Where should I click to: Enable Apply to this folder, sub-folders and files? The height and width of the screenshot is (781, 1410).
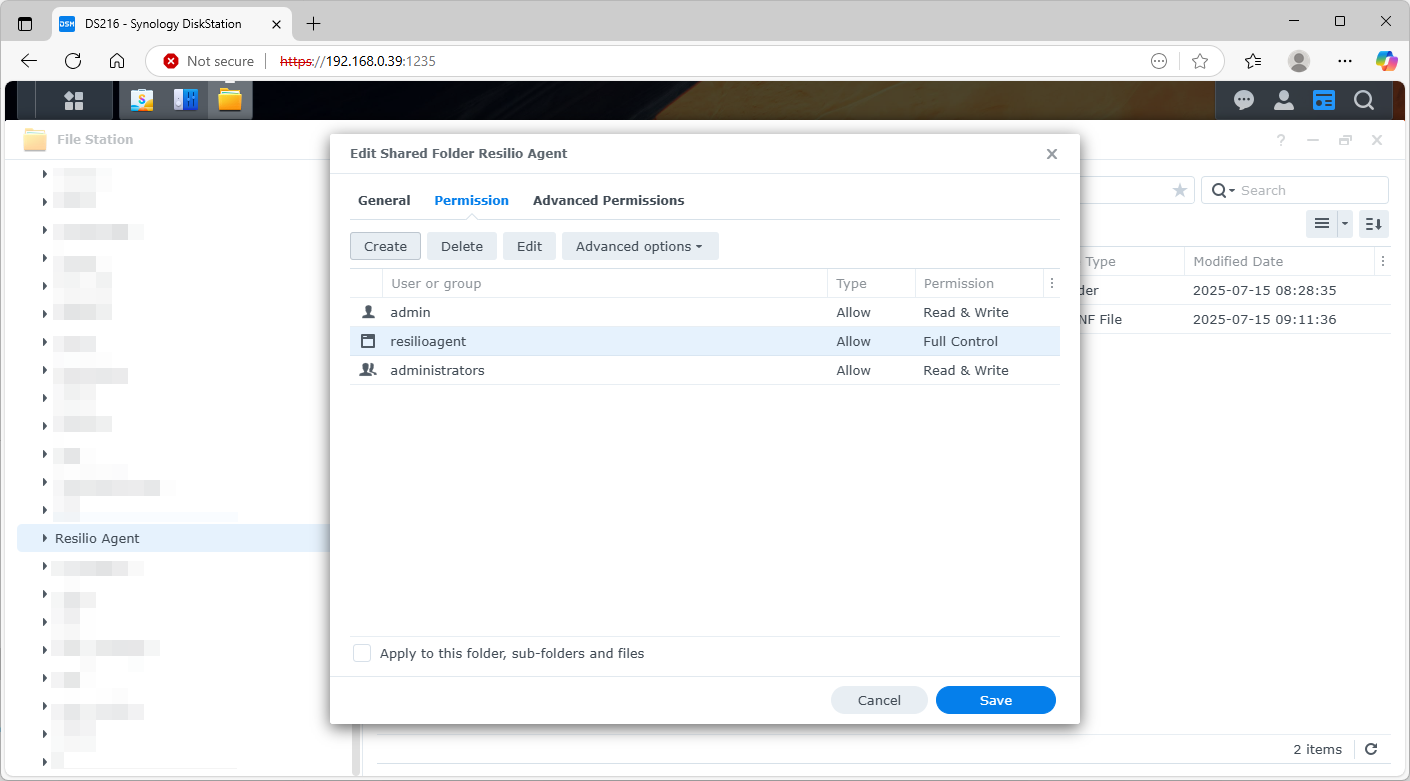click(x=362, y=652)
